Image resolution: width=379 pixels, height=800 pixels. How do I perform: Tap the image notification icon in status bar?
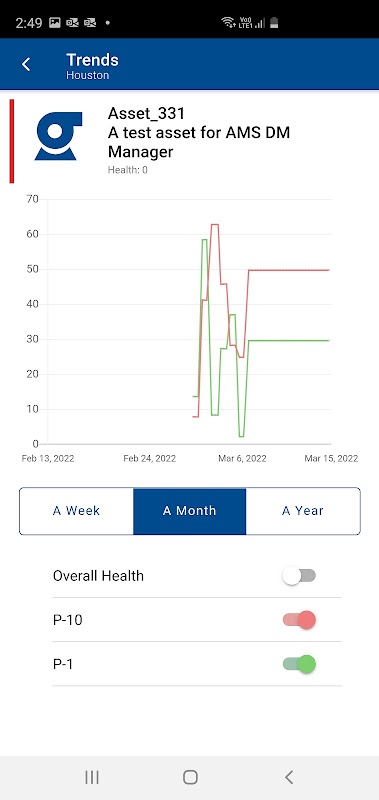(55, 22)
